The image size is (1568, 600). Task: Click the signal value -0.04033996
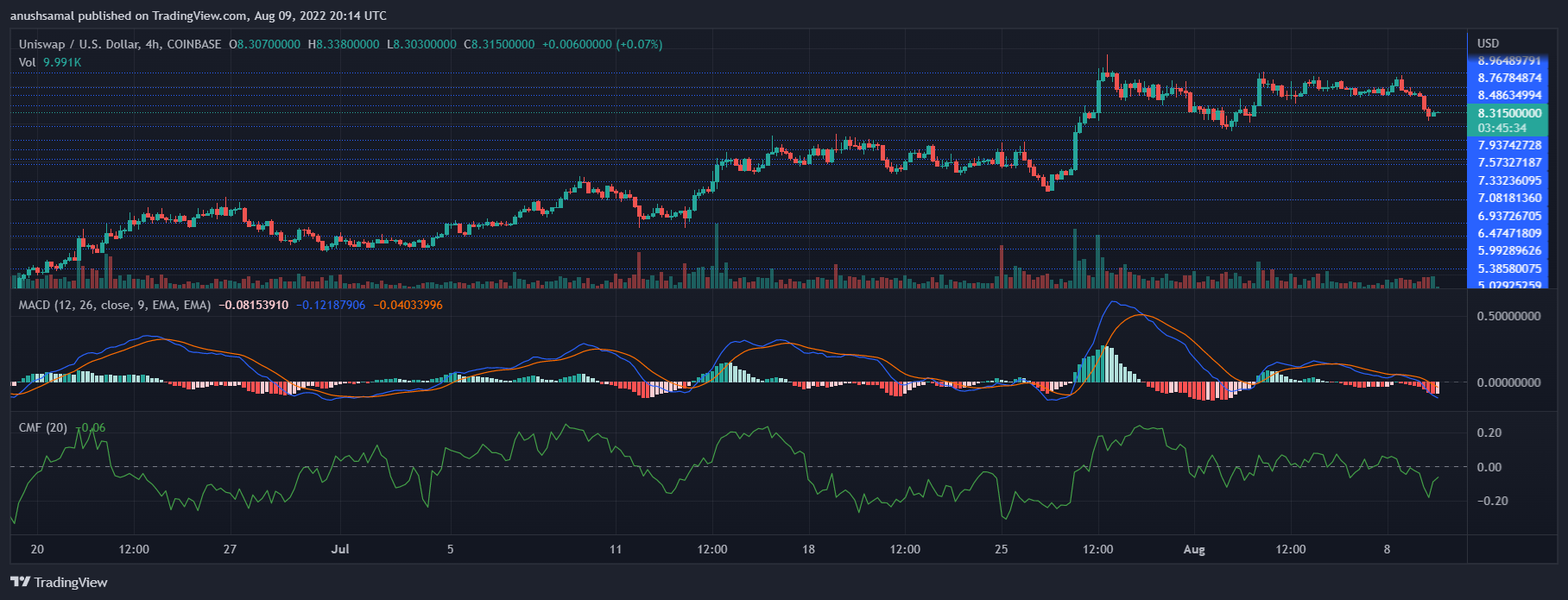[408, 305]
